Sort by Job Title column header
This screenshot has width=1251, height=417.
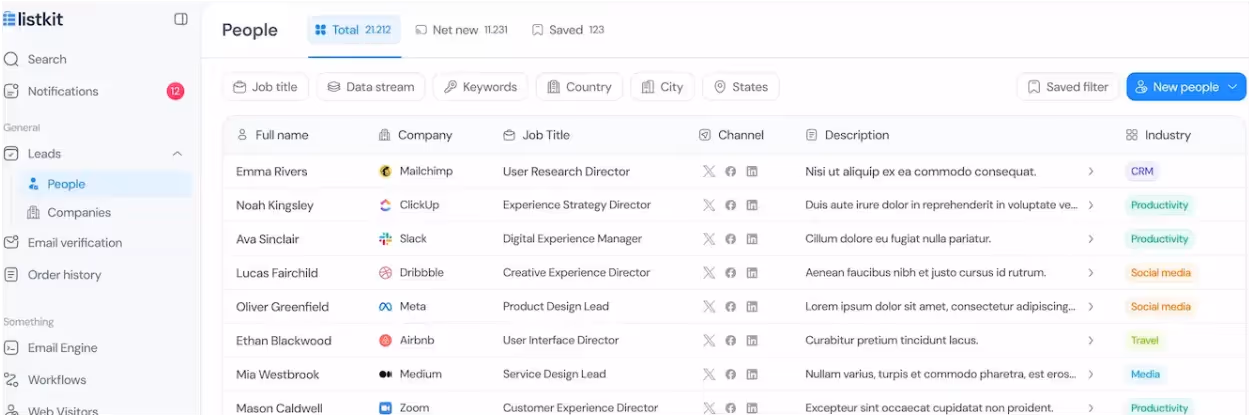coord(536,135)
